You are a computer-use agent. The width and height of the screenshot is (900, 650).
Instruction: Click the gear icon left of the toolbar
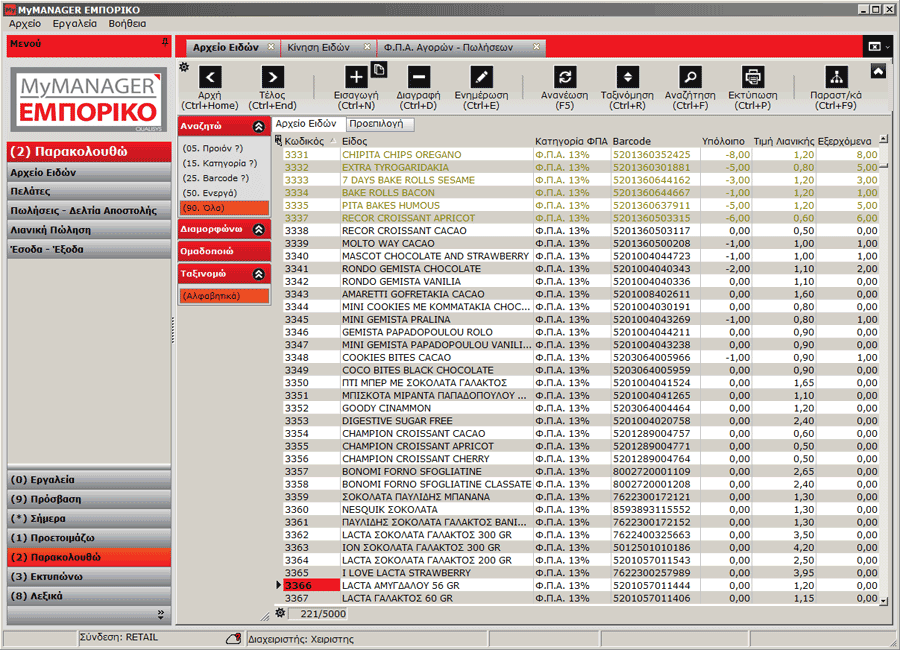pyautogui.click(x=184, y=67)
